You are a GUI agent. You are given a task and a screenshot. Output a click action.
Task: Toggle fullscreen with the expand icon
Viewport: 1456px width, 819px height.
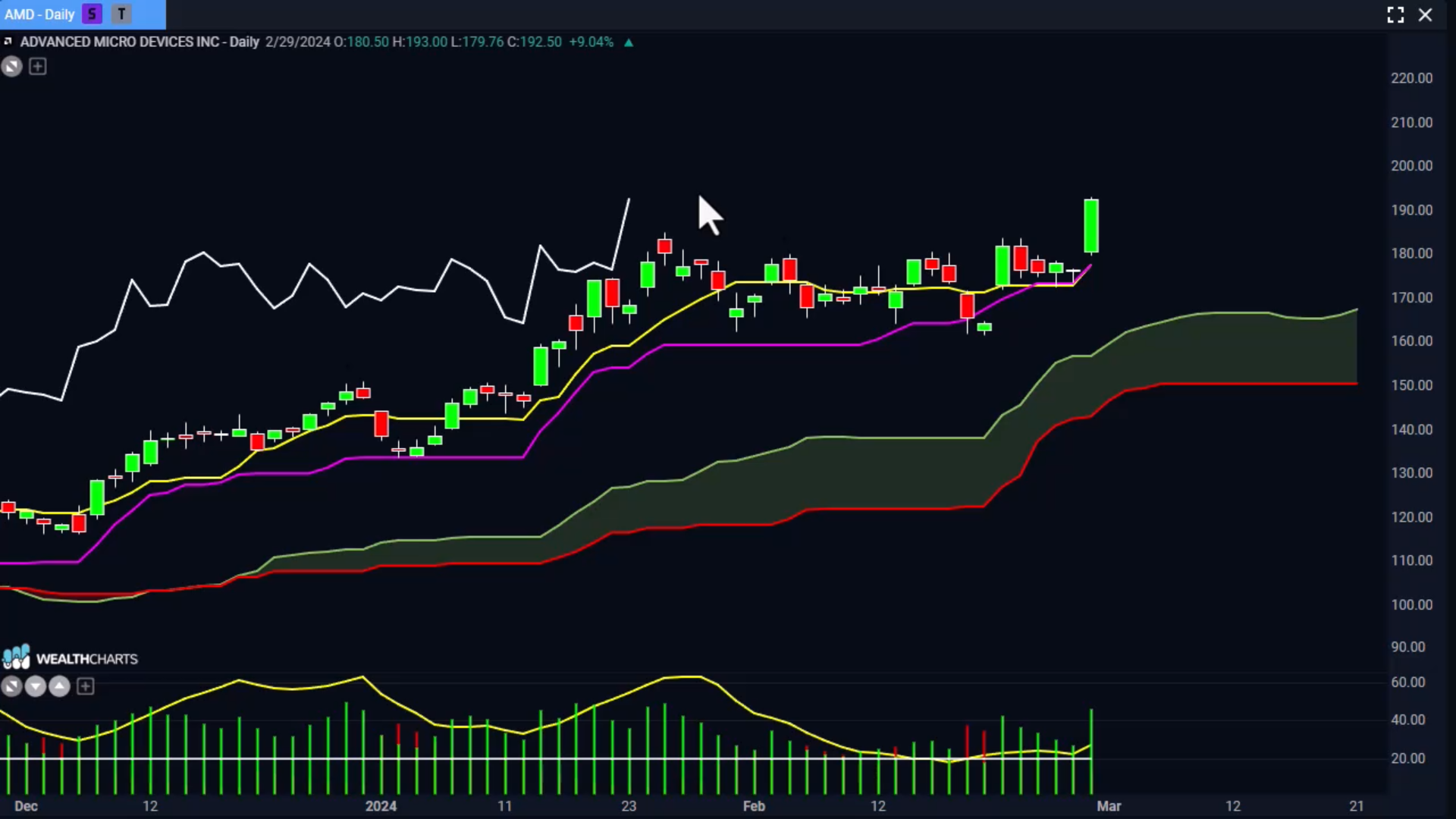[1395, 15]
